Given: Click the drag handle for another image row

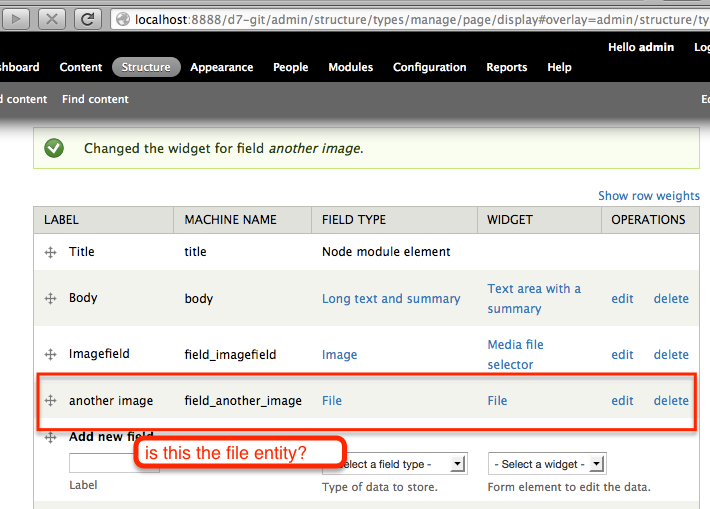Looking at the screenshot, I should [50, 400].
